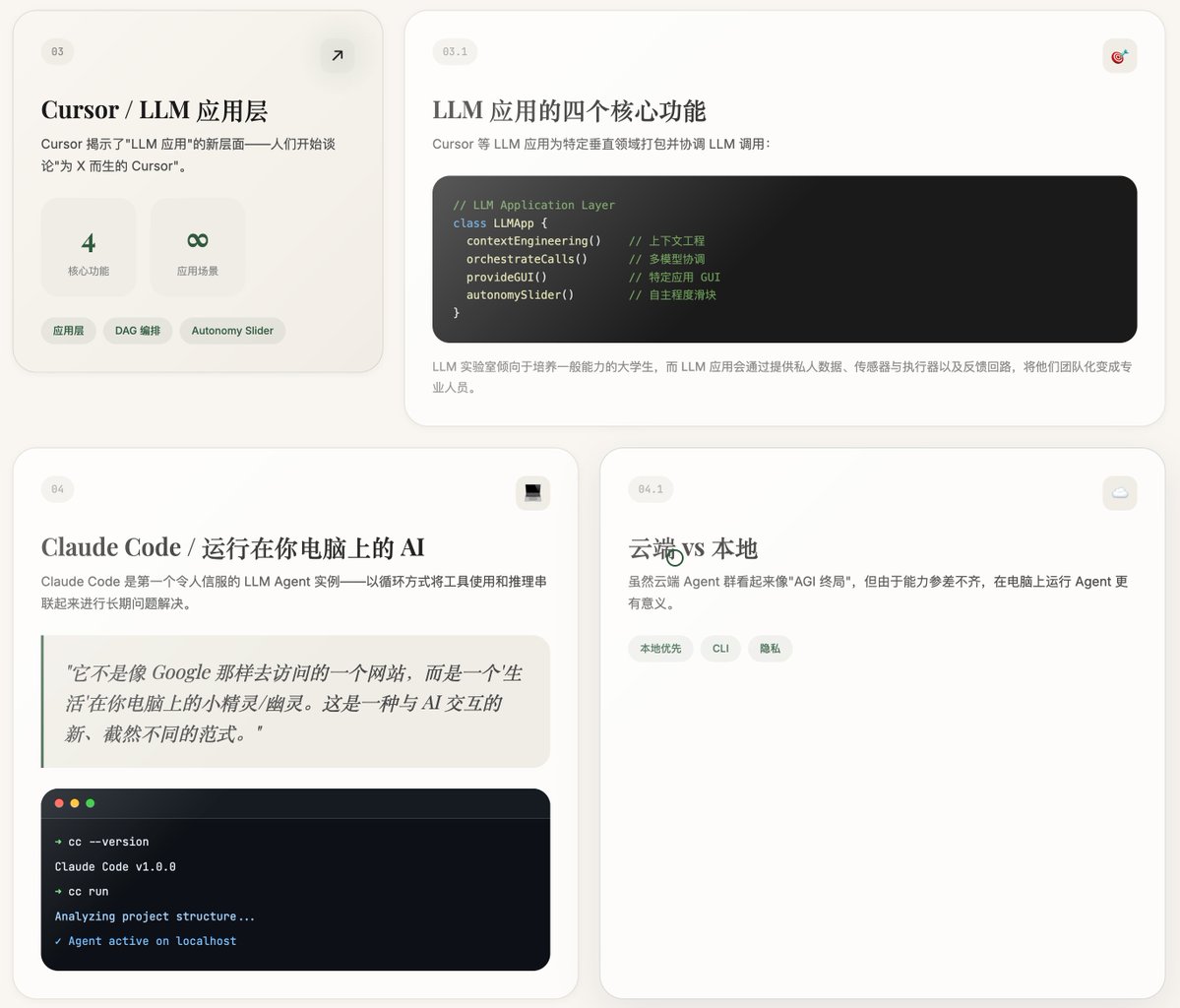Click the comment "// 自主程度滑块"
1180x1008 pixels.
672,295
